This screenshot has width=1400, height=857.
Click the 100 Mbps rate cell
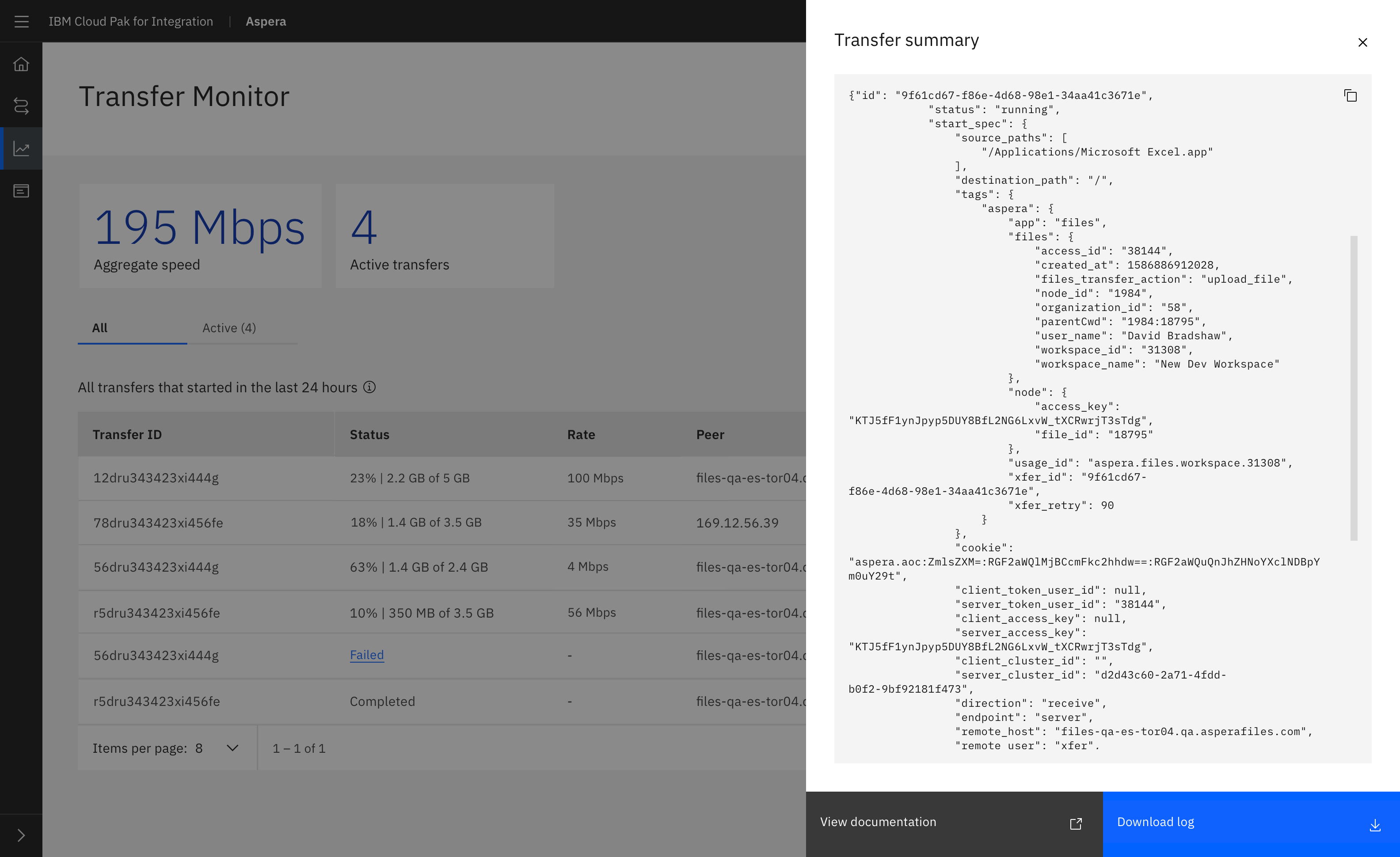pyautogui.click(x=595, y=478)
